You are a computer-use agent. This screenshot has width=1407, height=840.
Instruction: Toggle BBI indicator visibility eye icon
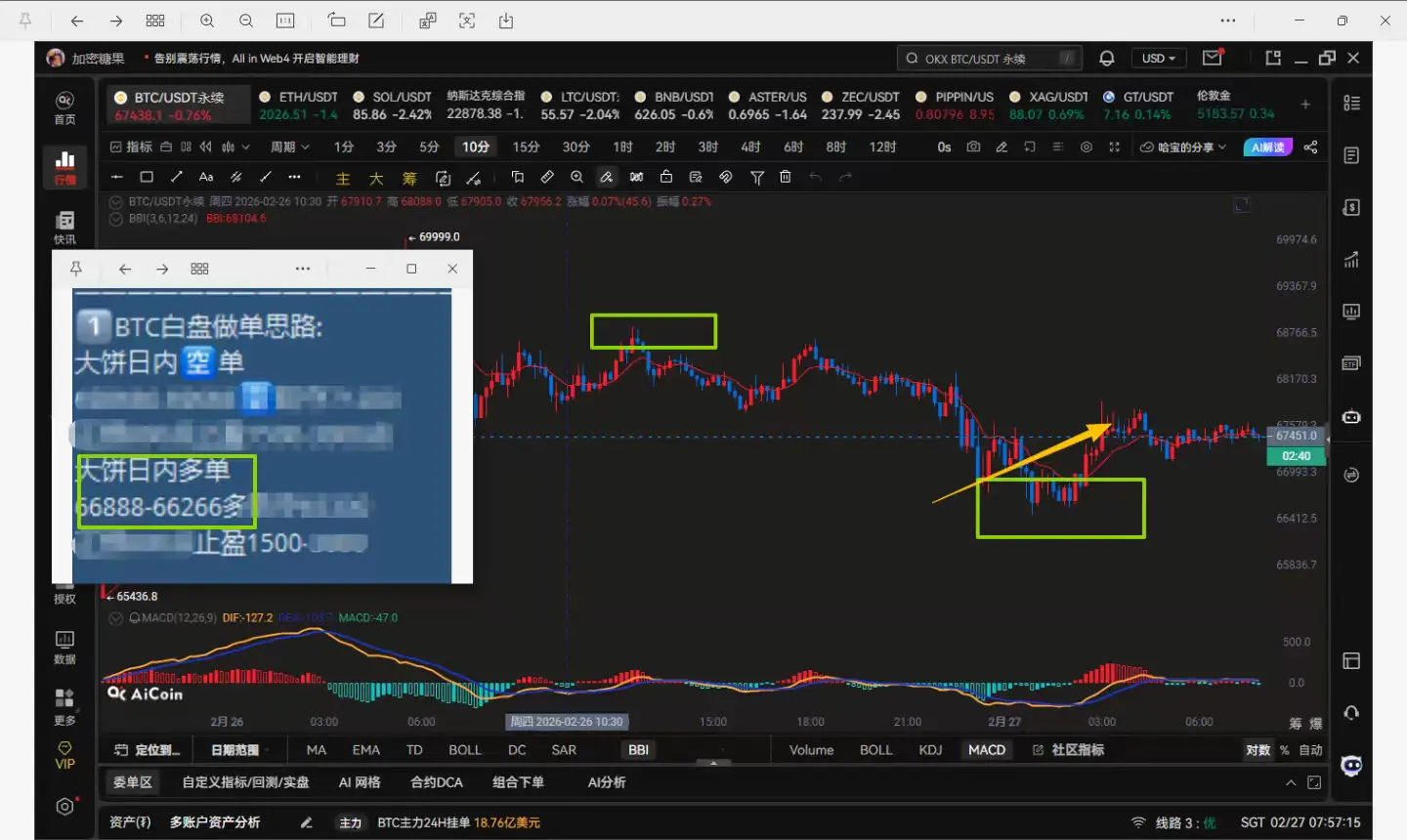[x=116, y=219]
